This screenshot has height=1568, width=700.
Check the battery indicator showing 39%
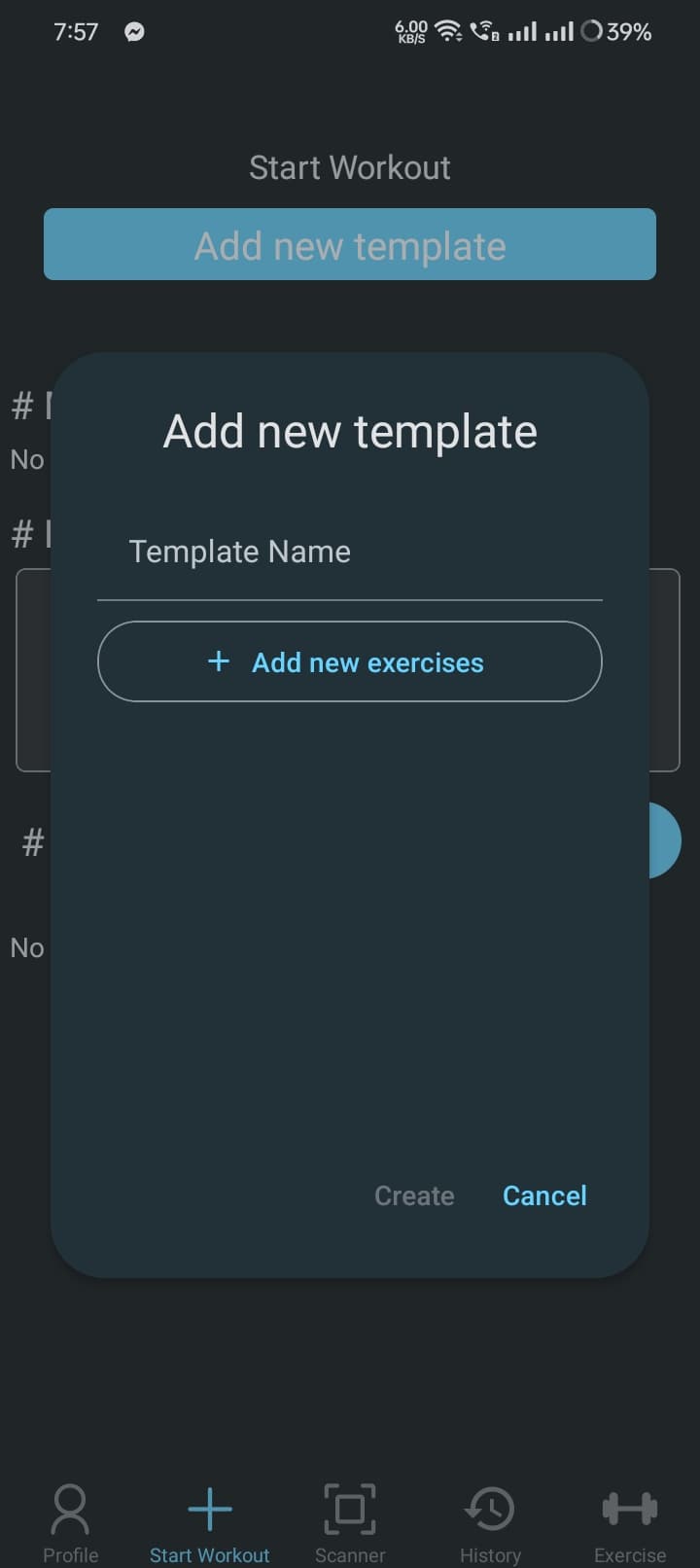(616, 31)
